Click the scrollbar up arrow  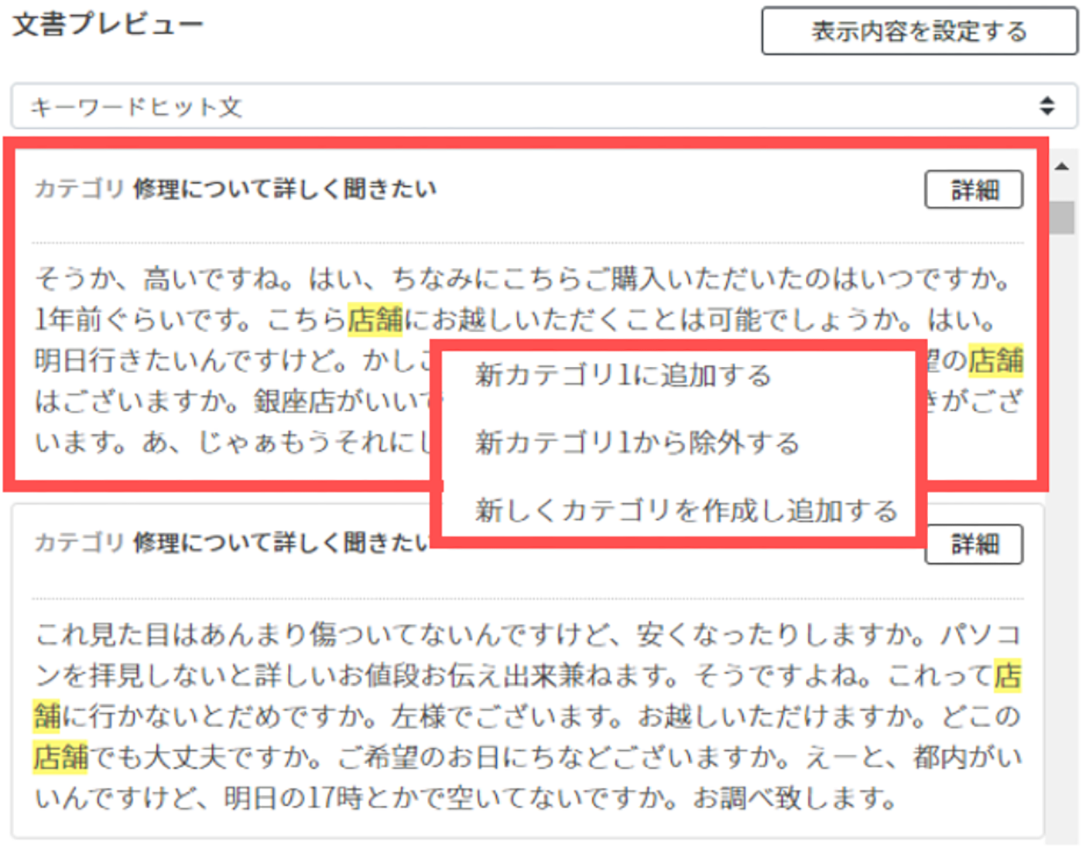1062,166
